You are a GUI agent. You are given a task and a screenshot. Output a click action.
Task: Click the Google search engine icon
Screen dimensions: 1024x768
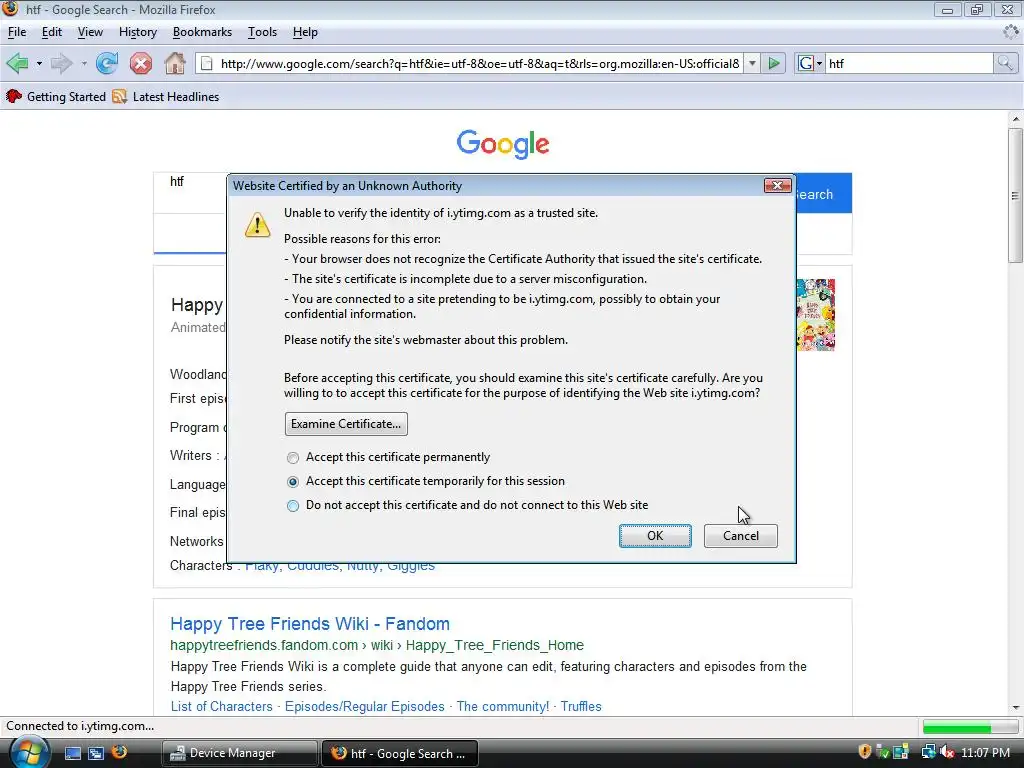coord(806,63)
